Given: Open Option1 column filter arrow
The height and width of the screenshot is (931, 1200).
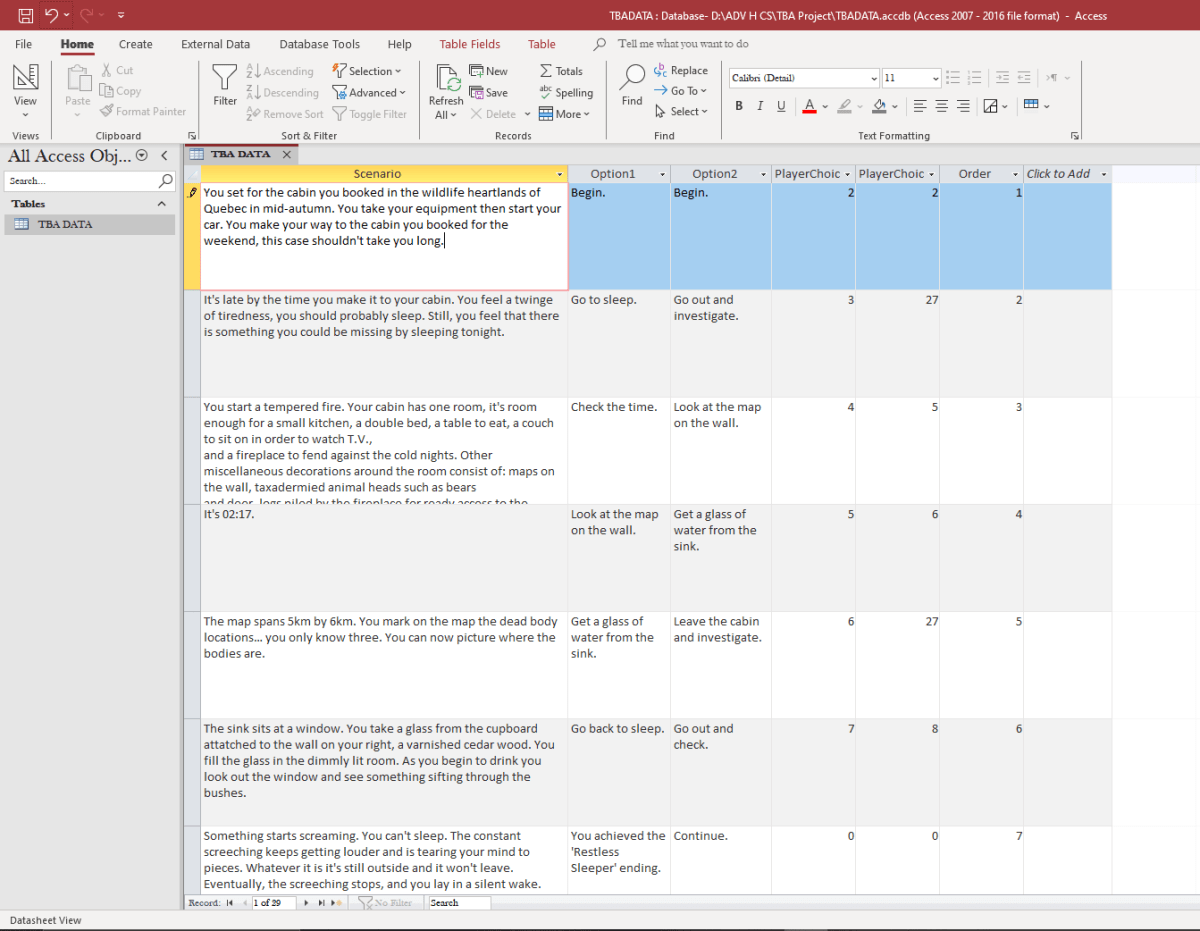Looking at the screenshot, I should point(662,174).
